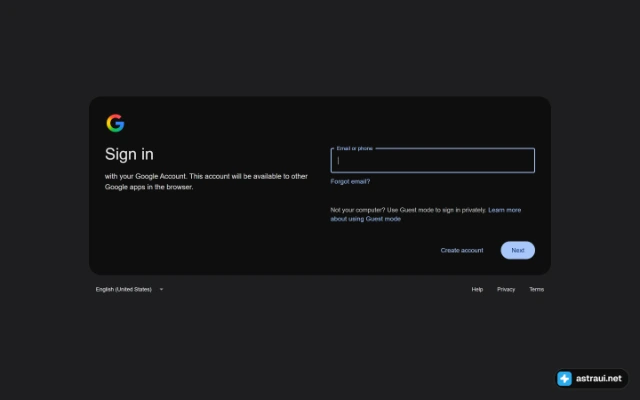Open the English (United States) language dropdown
The width and height of the screenshot is (640, 400).
129,289
